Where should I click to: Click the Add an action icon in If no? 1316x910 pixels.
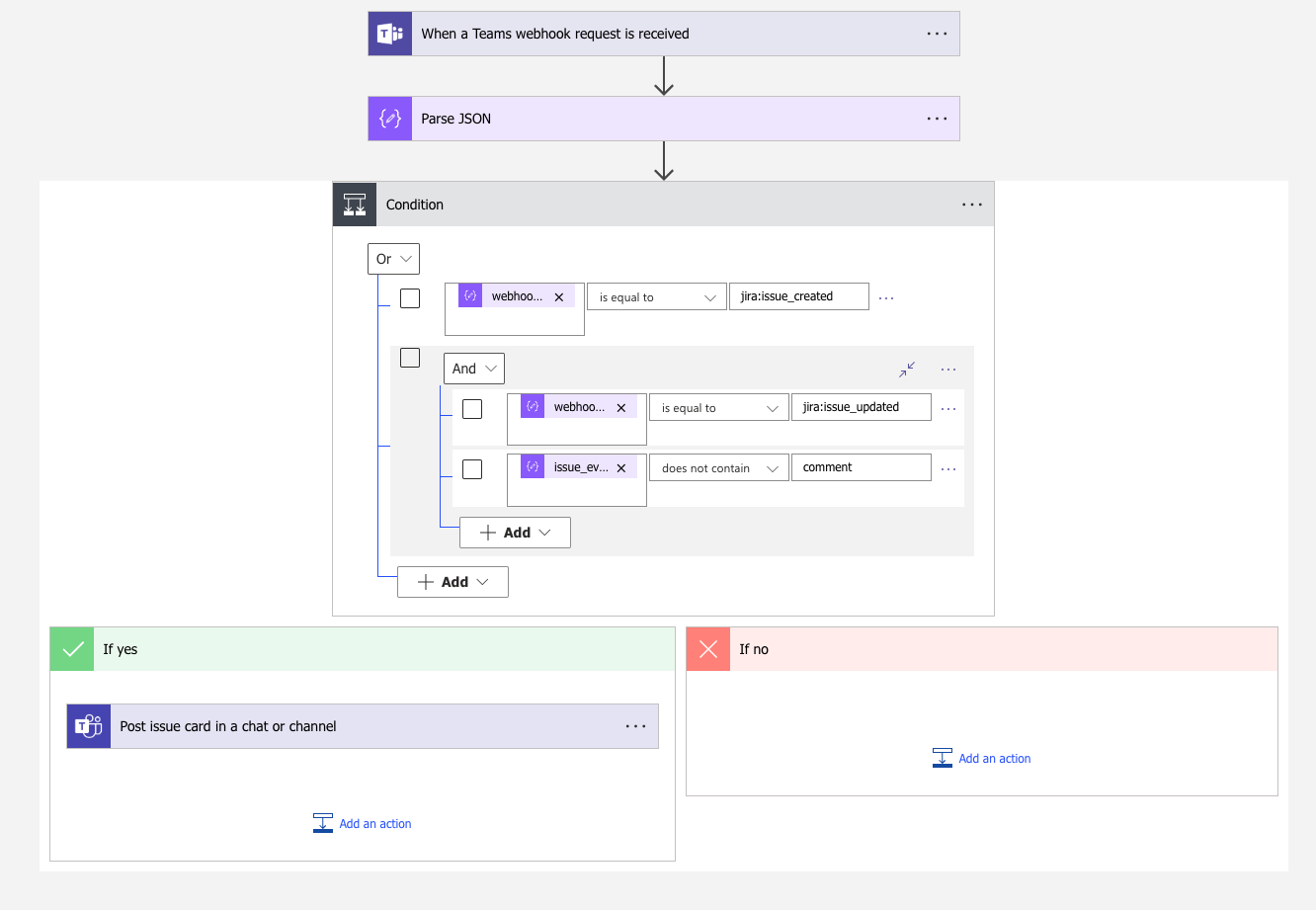[944, 757]
